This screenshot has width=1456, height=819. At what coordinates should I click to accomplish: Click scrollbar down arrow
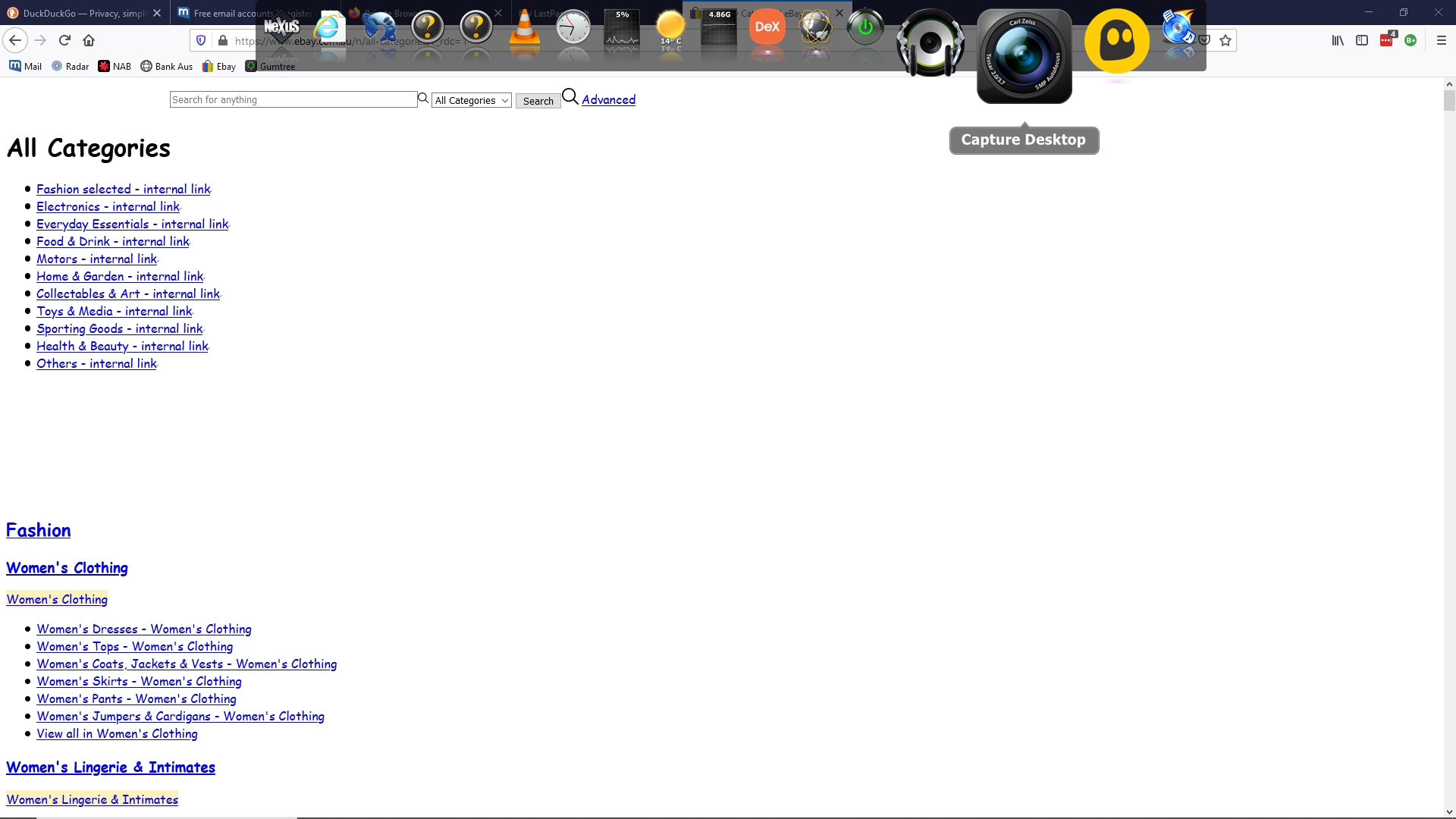point(1449,812)
